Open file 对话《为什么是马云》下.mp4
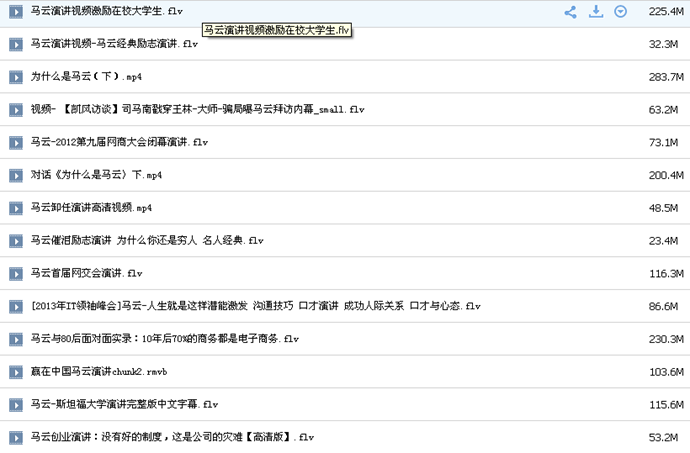Screen dimensions: 690x453 pos(96,175)
